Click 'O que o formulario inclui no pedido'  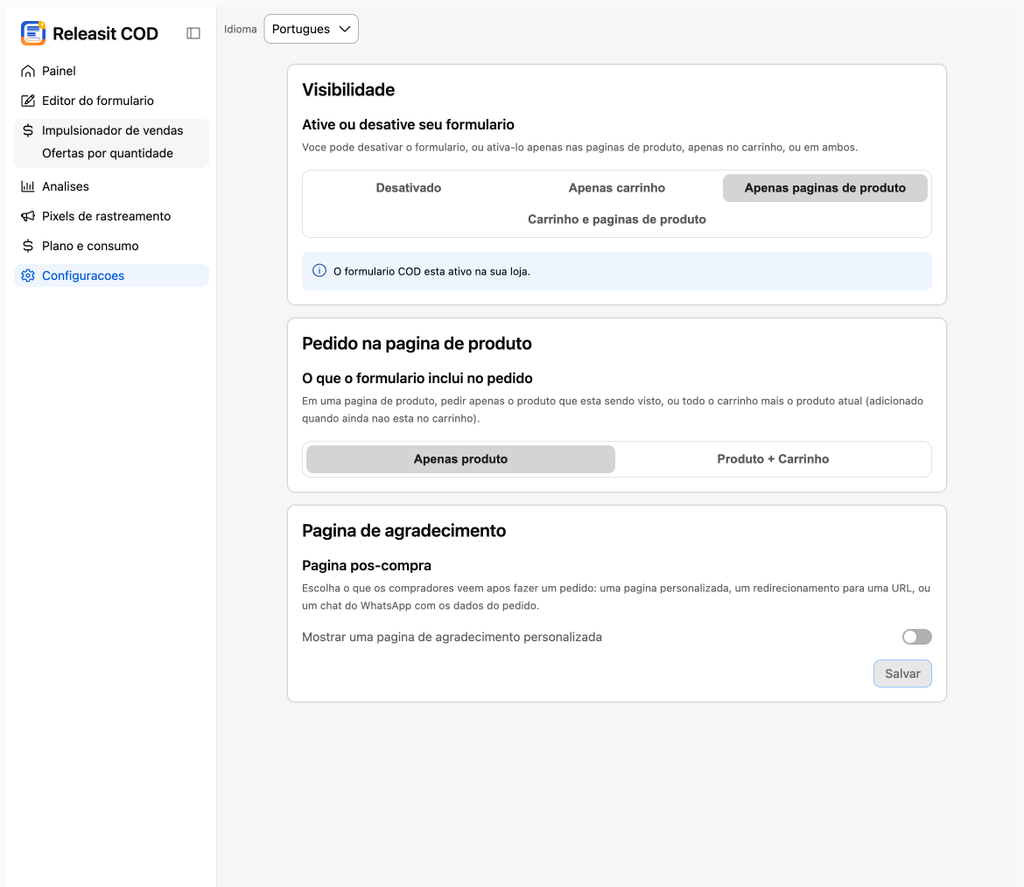[417, 378]
